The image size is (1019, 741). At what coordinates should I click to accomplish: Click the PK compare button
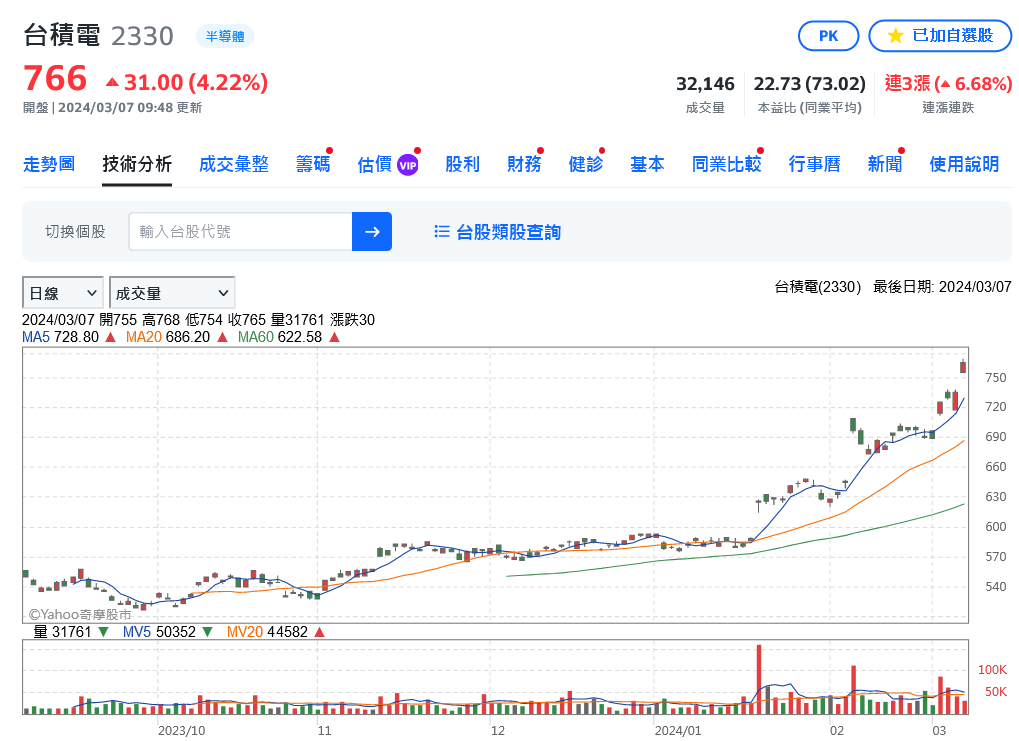coord(828,36)
